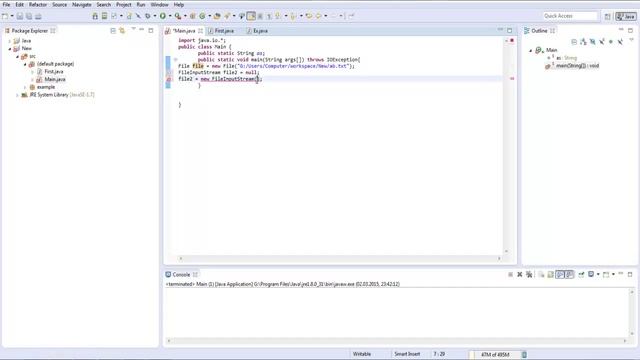
Task: Collapse the New project node
Action: pos(10,49)
